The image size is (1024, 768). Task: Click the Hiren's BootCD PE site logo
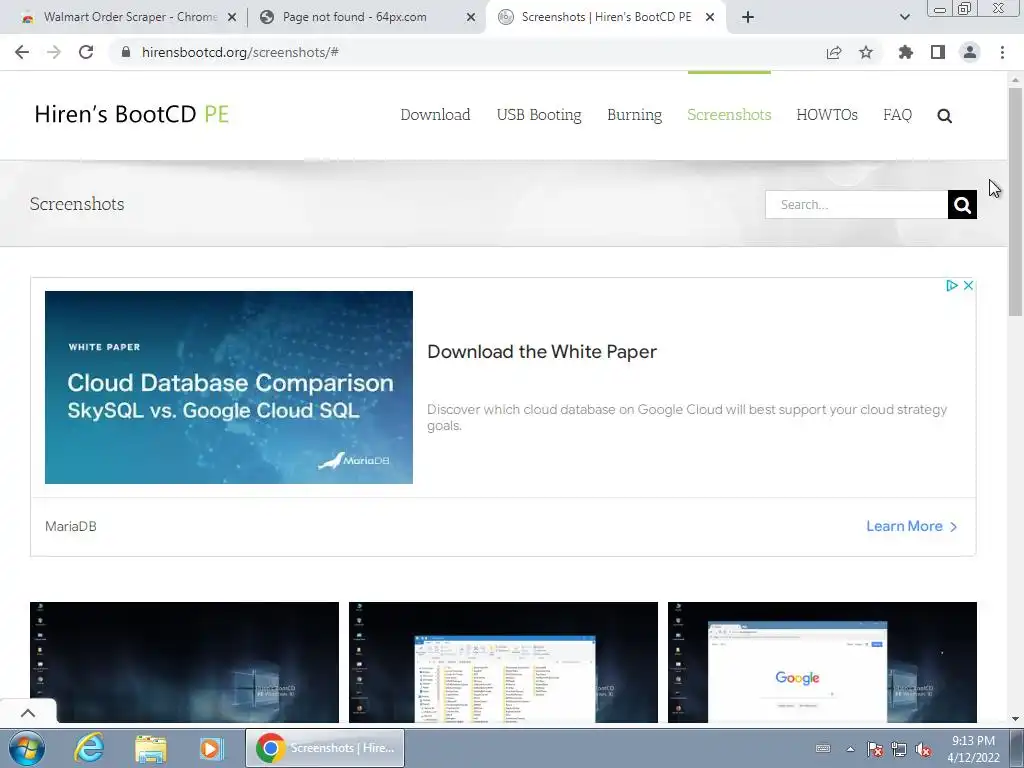(x=132, y=114)
